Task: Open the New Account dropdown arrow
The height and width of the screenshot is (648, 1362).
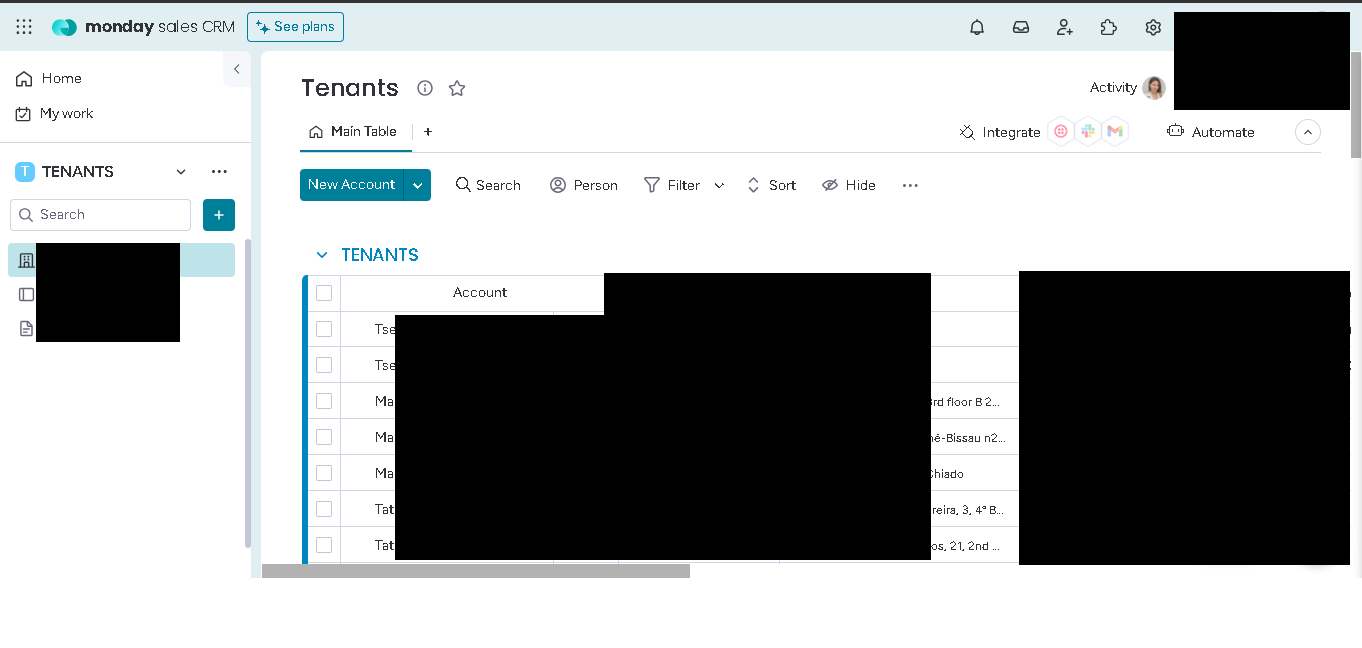Action: pos(418,185)
